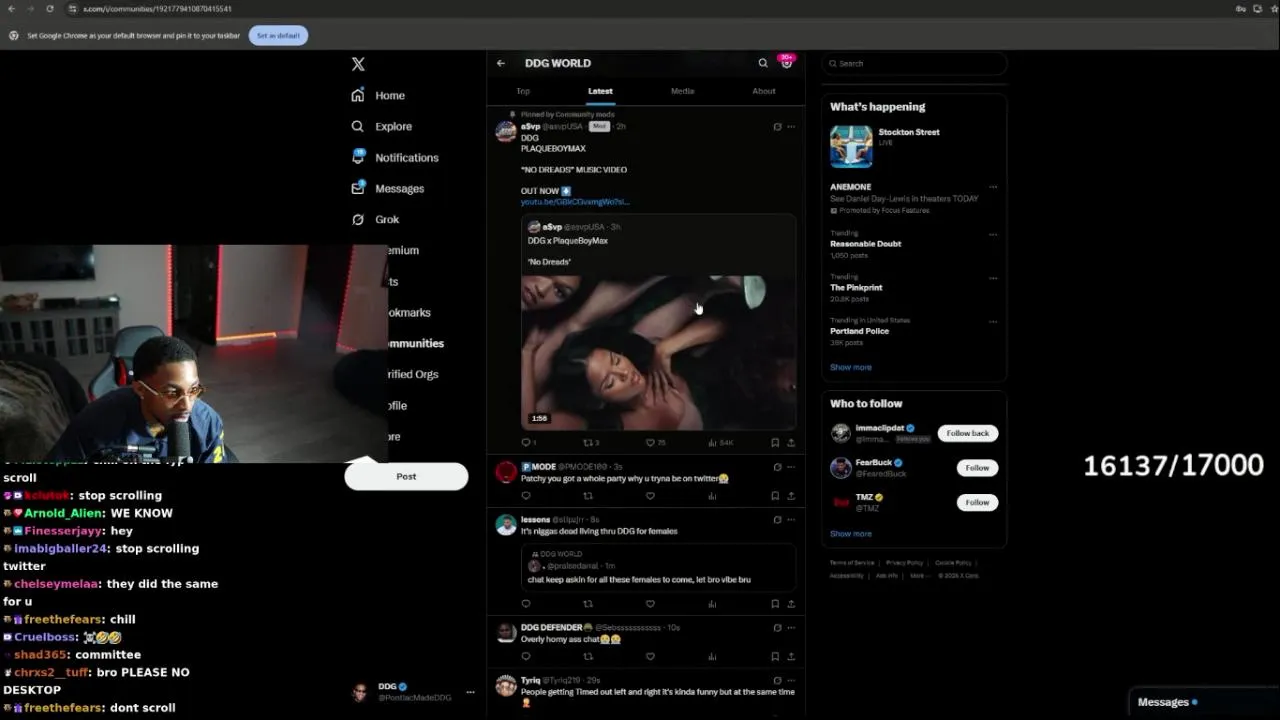Open the About tab
The height and width of the screenshot is (720, 1280).
(x=764, y=91)
